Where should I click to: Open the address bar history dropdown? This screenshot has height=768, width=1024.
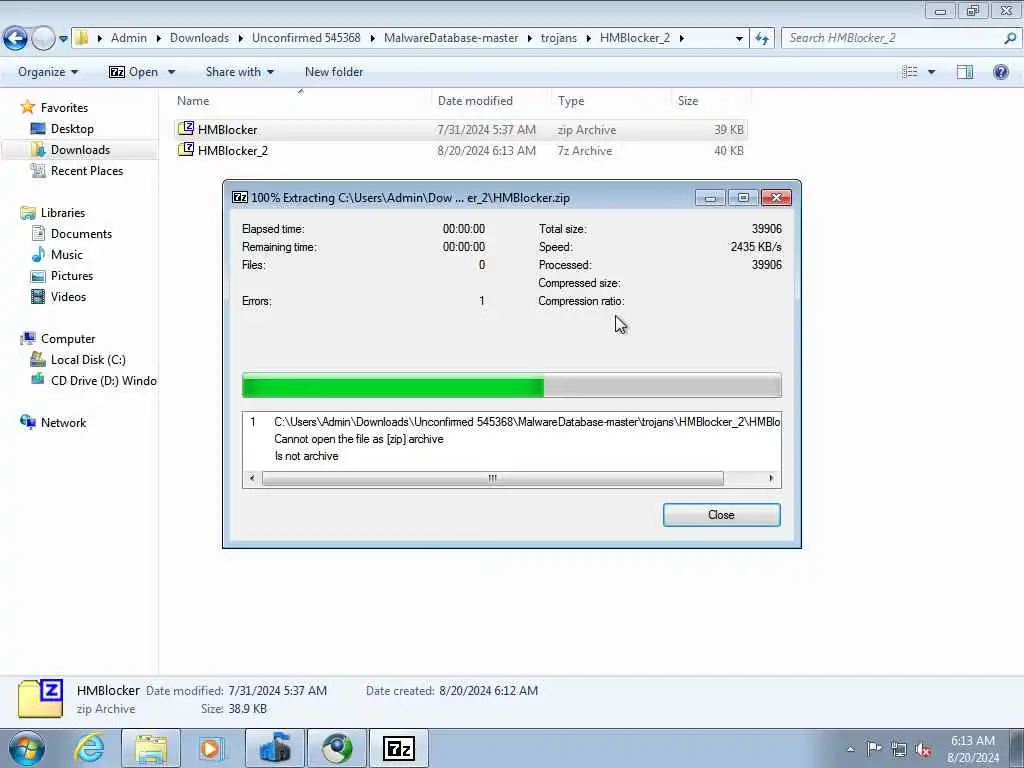[739, 39]
